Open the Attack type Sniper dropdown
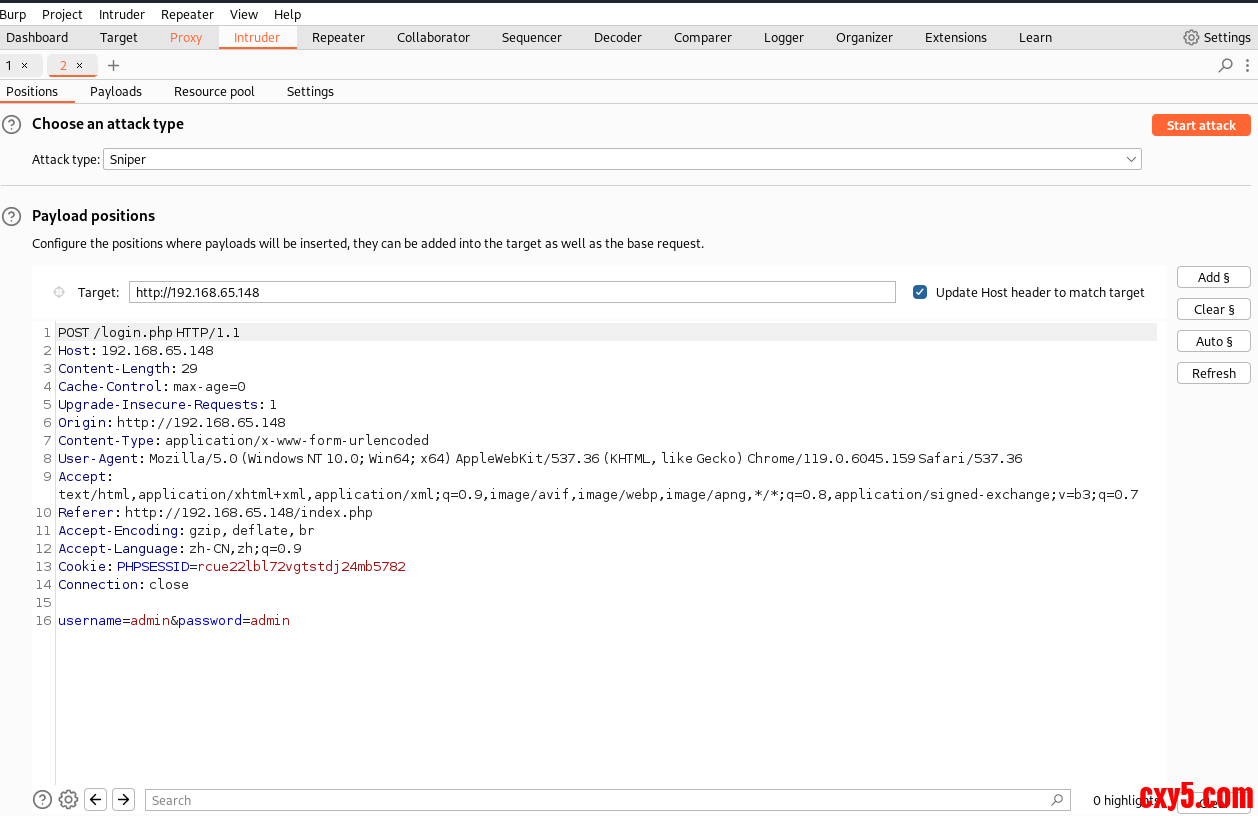This screenshot has height=816, width=1258. click(x=621, y=160)
